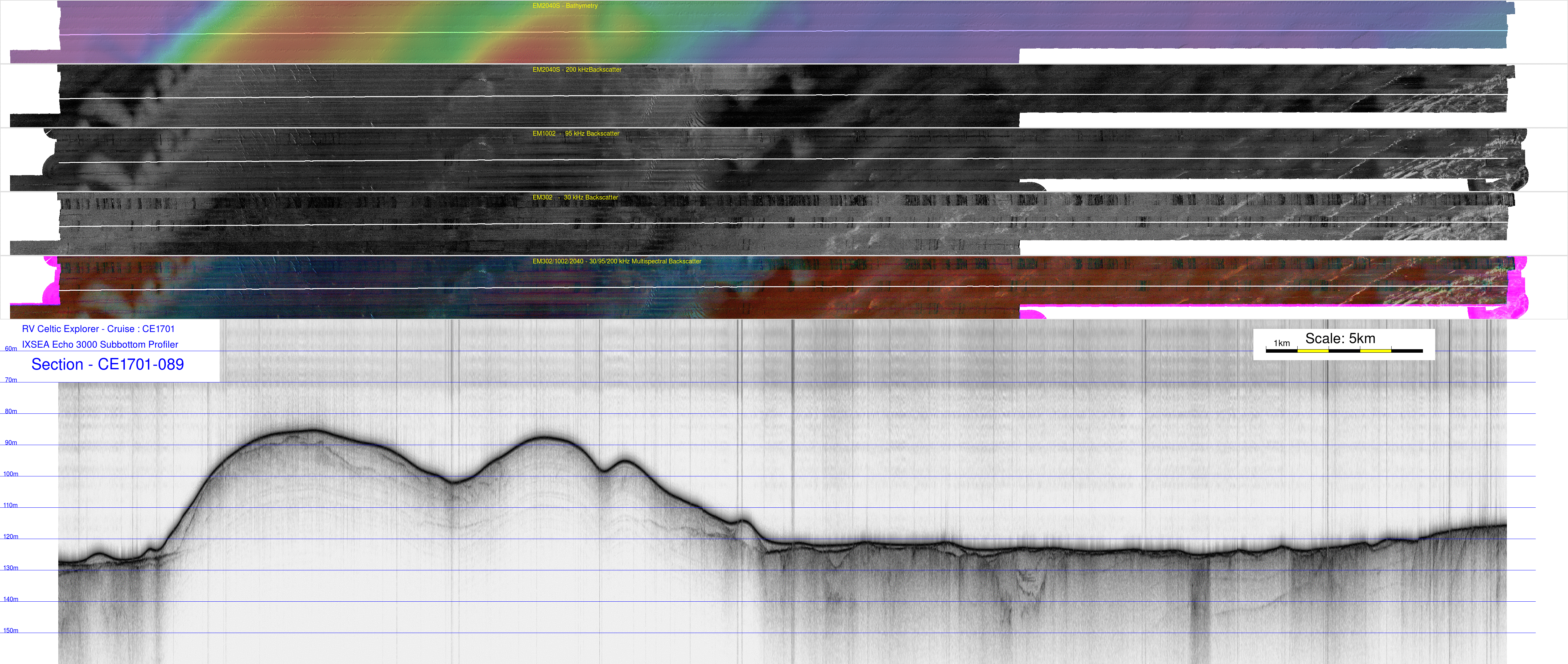The width and height of the screenshot is (1568, 664).
Task: Click the 1km scale bar label
Action: (x=1281, y=343)
